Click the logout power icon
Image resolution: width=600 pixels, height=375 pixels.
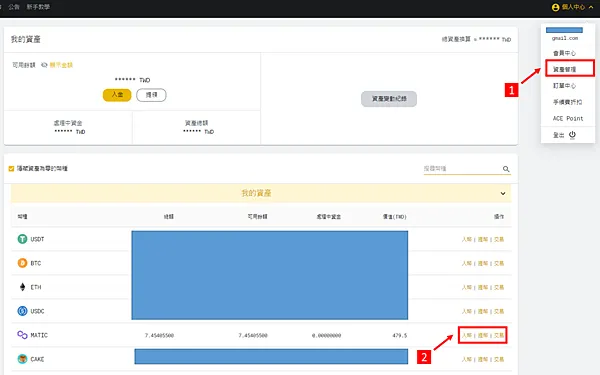tap(572, 135)
